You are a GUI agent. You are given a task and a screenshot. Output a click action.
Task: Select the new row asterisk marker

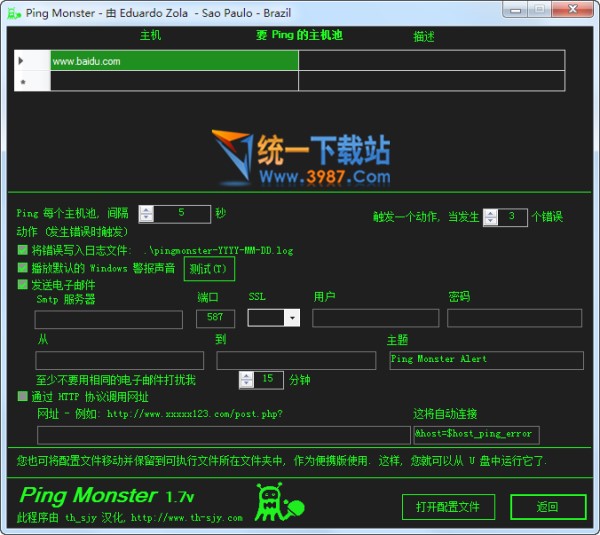pyautogui.click(x=23, y=82)
